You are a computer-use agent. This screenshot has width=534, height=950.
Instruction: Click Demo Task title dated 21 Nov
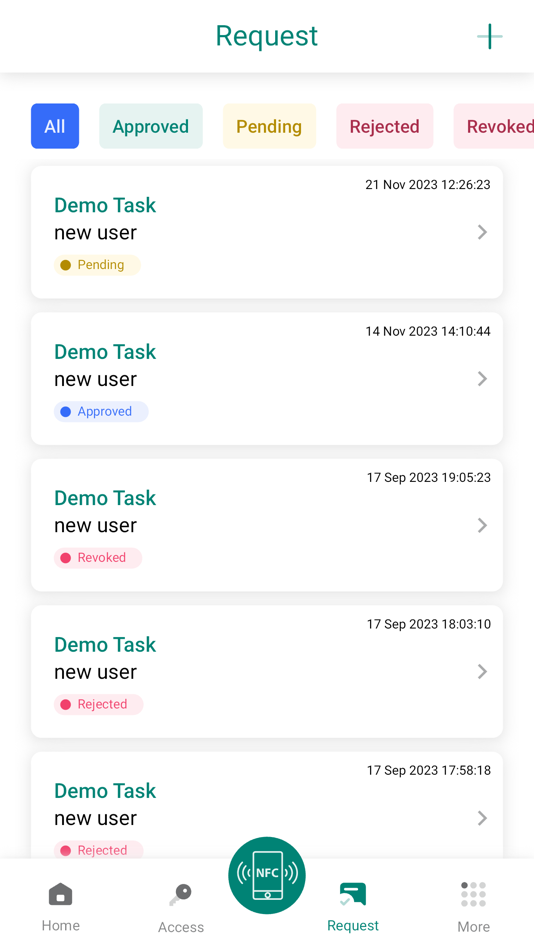105,205
